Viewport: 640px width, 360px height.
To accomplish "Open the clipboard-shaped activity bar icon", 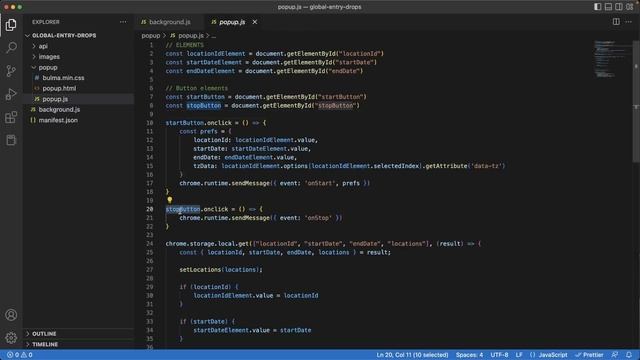I will [x=11, y=140].
